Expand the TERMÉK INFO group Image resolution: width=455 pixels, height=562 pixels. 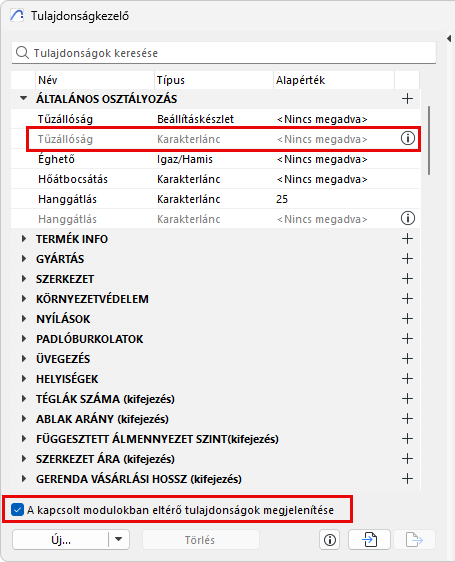click(x=24, y=239)
